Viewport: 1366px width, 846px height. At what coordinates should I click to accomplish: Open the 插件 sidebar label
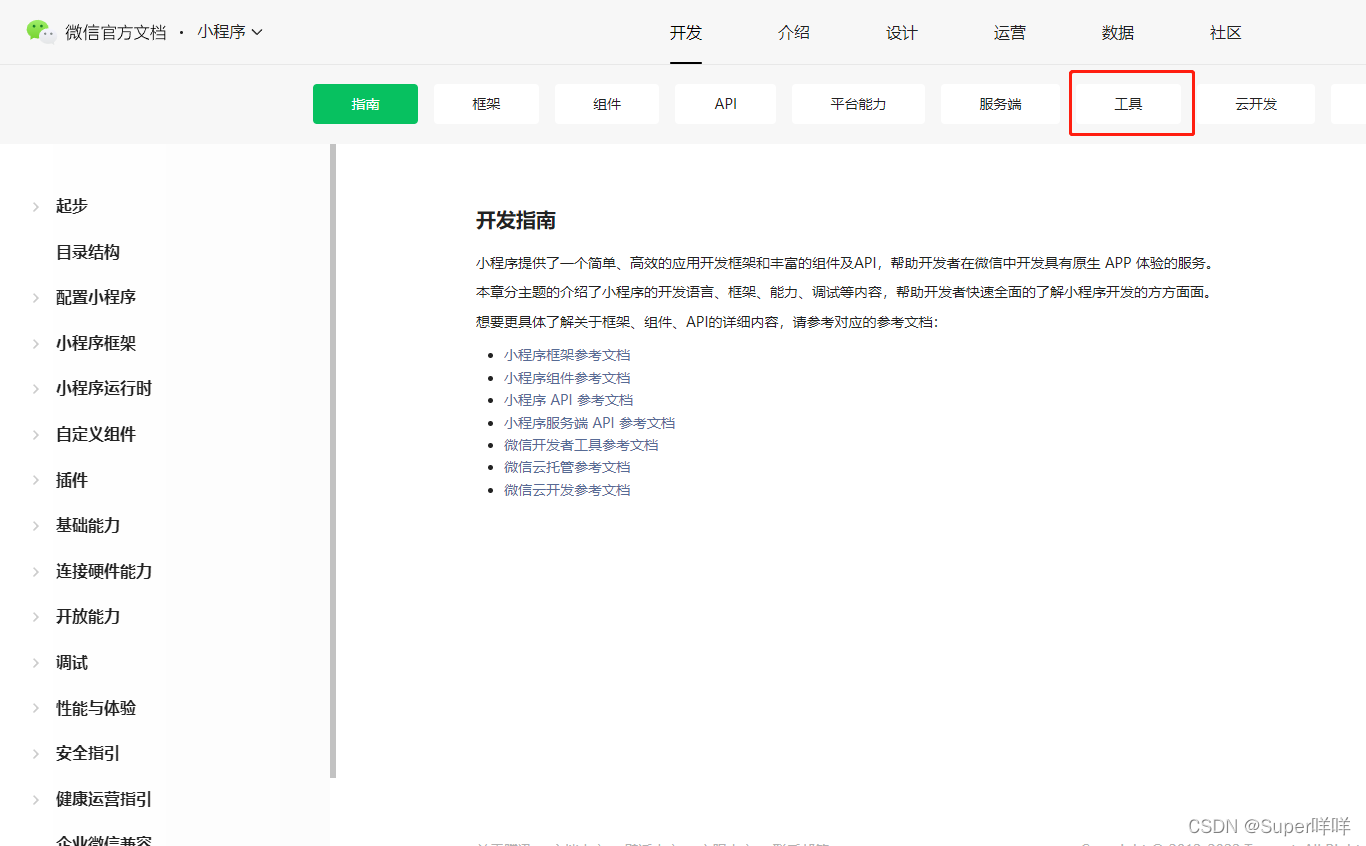tap(72, 481)
